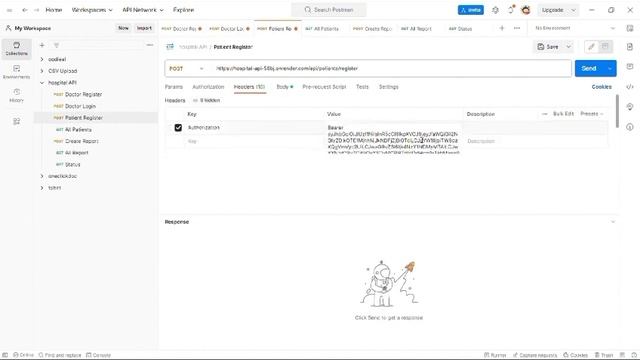Open collections panel more options ellipsis
This screenshot has width=640, height=360.
click(x=150, y=45)
